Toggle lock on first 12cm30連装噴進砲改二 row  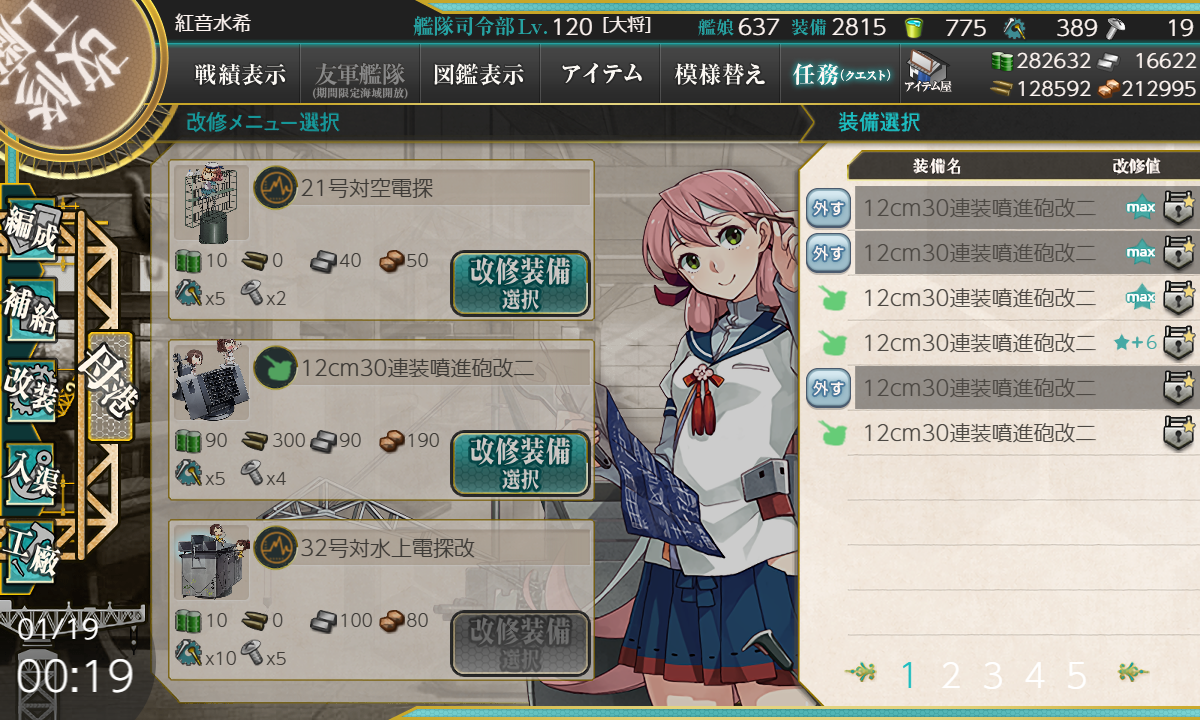coord(1179,207)
